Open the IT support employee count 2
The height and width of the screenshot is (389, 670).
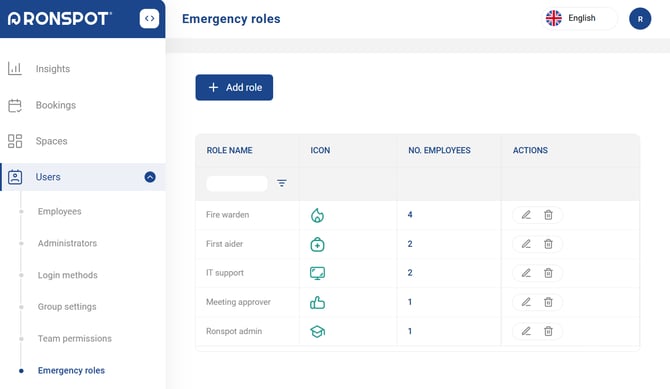point(410,273)
